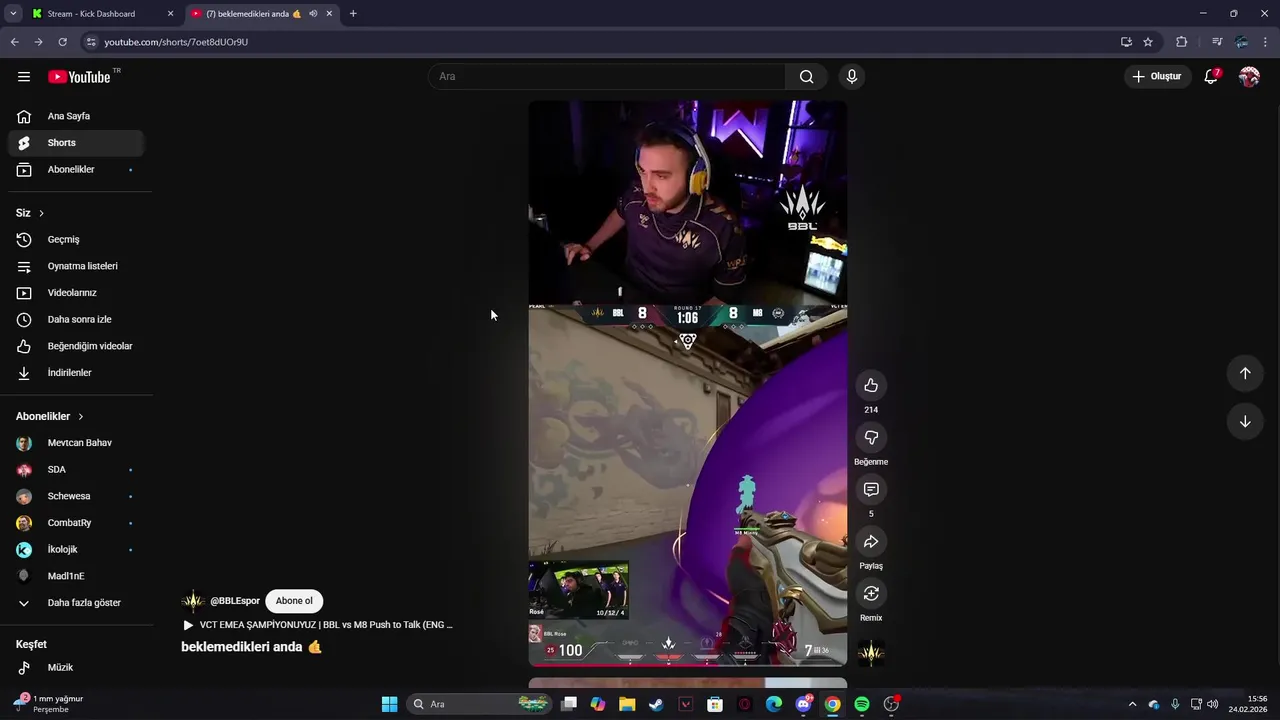1280x720 pixels.
Task: Open Daha sonra izle
Action: (76, 320)
